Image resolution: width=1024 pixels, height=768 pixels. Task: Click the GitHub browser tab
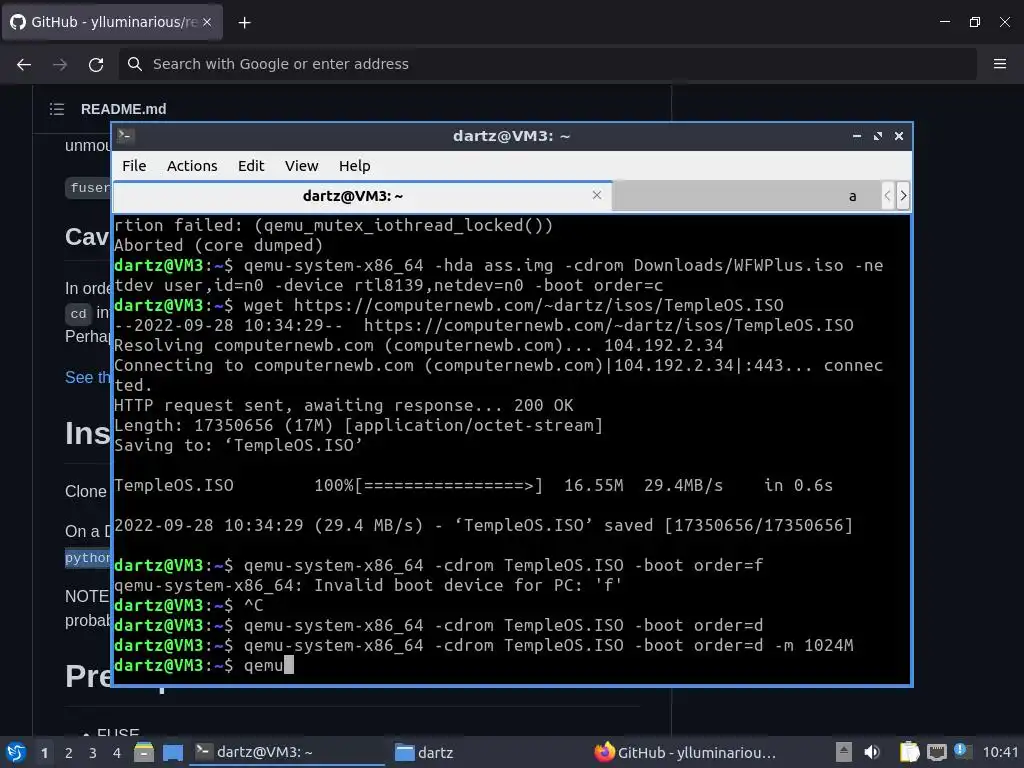coord(112,22)
